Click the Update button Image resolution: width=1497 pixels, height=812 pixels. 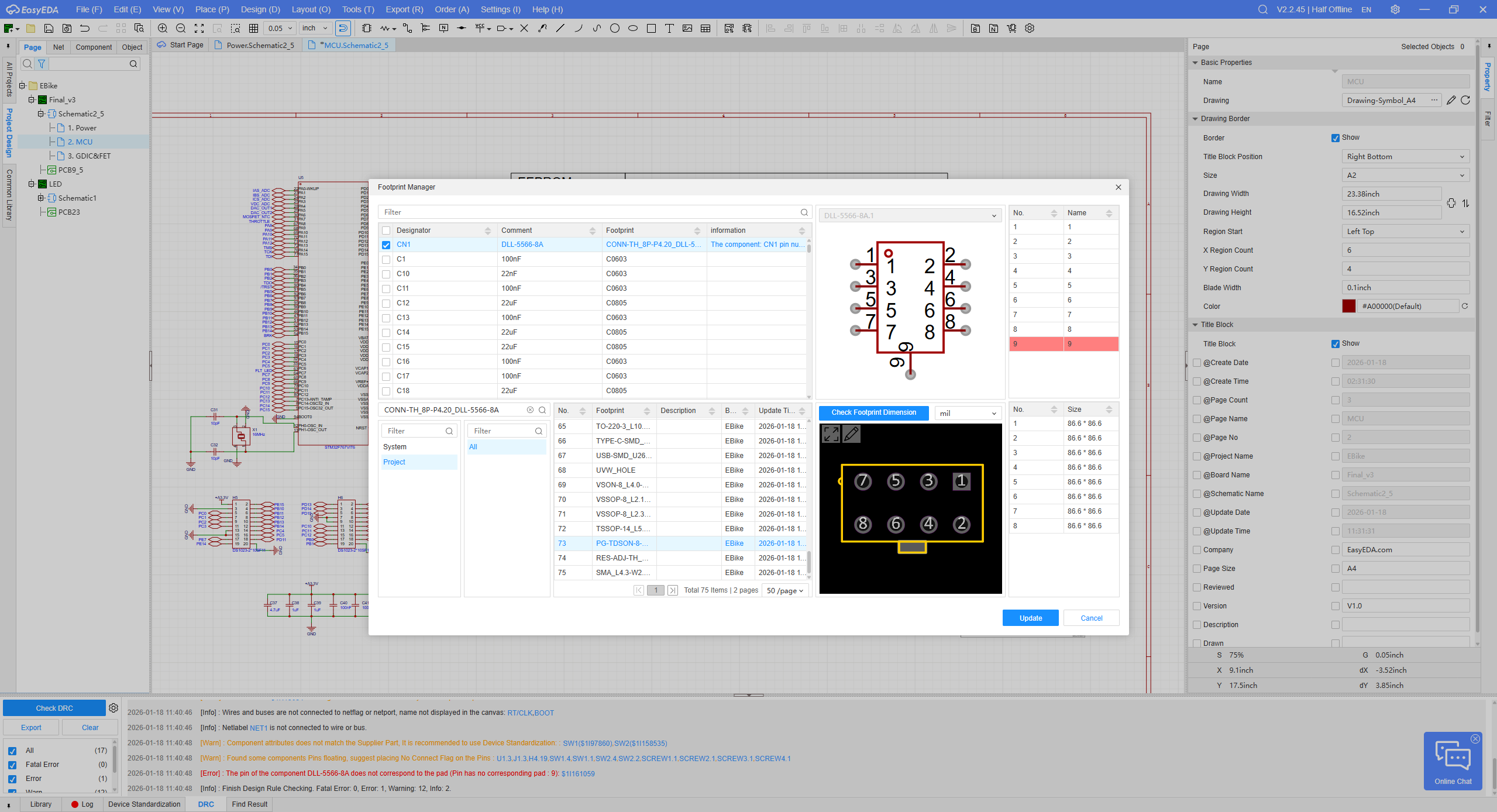(1030, 618)
